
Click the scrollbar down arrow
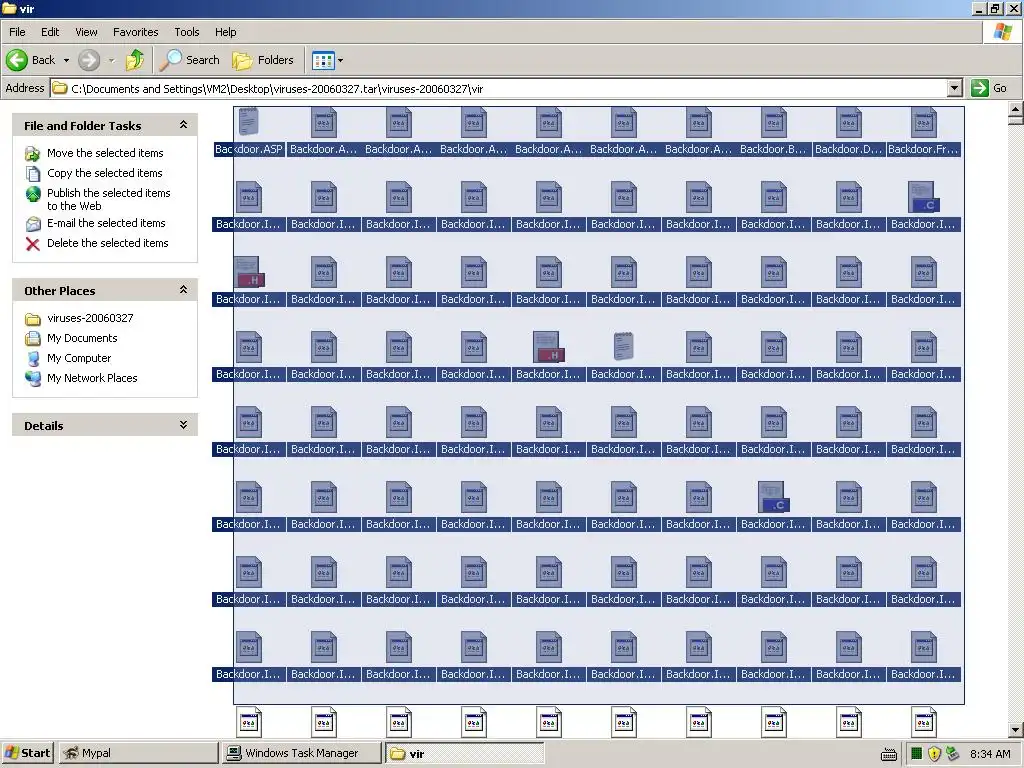[x=1016, y=730]
